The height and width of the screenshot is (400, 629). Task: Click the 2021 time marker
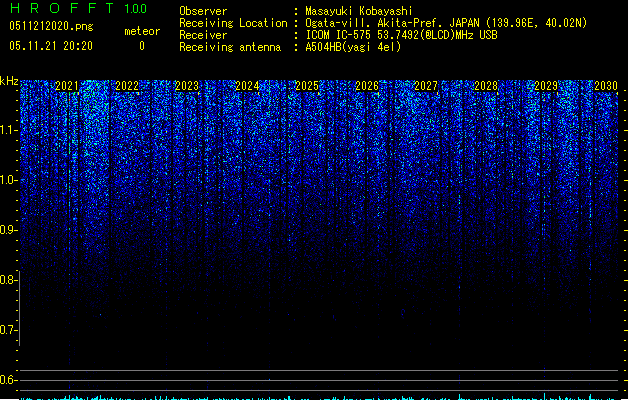(67, 86)
